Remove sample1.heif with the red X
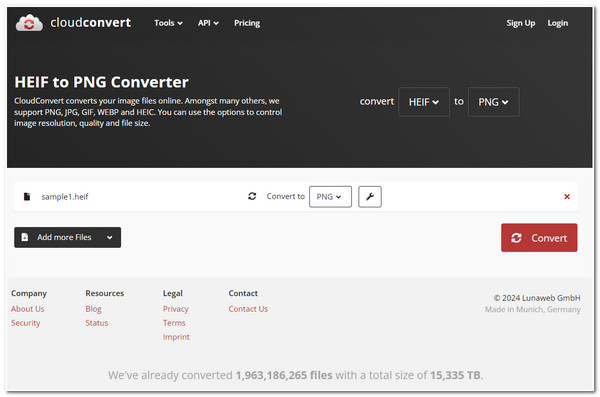 click(567, 196)
